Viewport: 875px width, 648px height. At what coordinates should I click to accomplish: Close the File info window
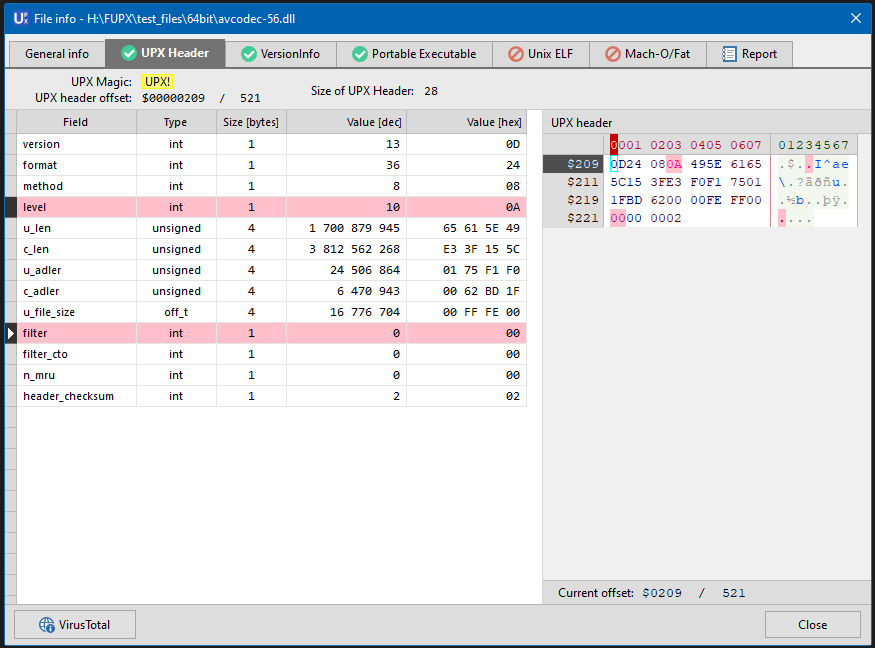point(856,18)
